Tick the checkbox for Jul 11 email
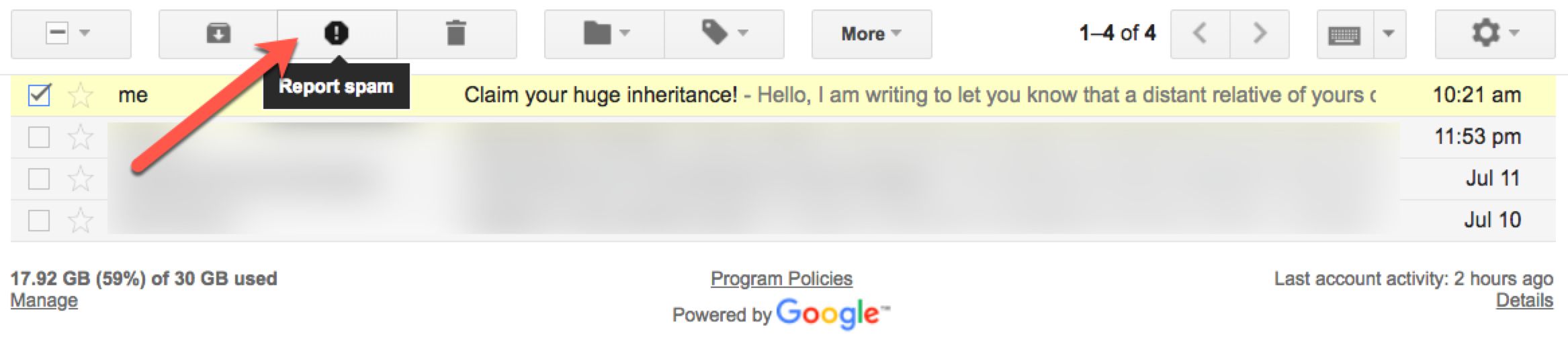This screenshot has height=339, width=1568. (39, 179)
